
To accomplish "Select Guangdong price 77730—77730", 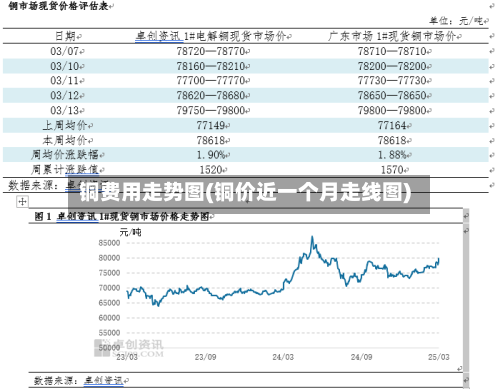I will coord(392,81).
